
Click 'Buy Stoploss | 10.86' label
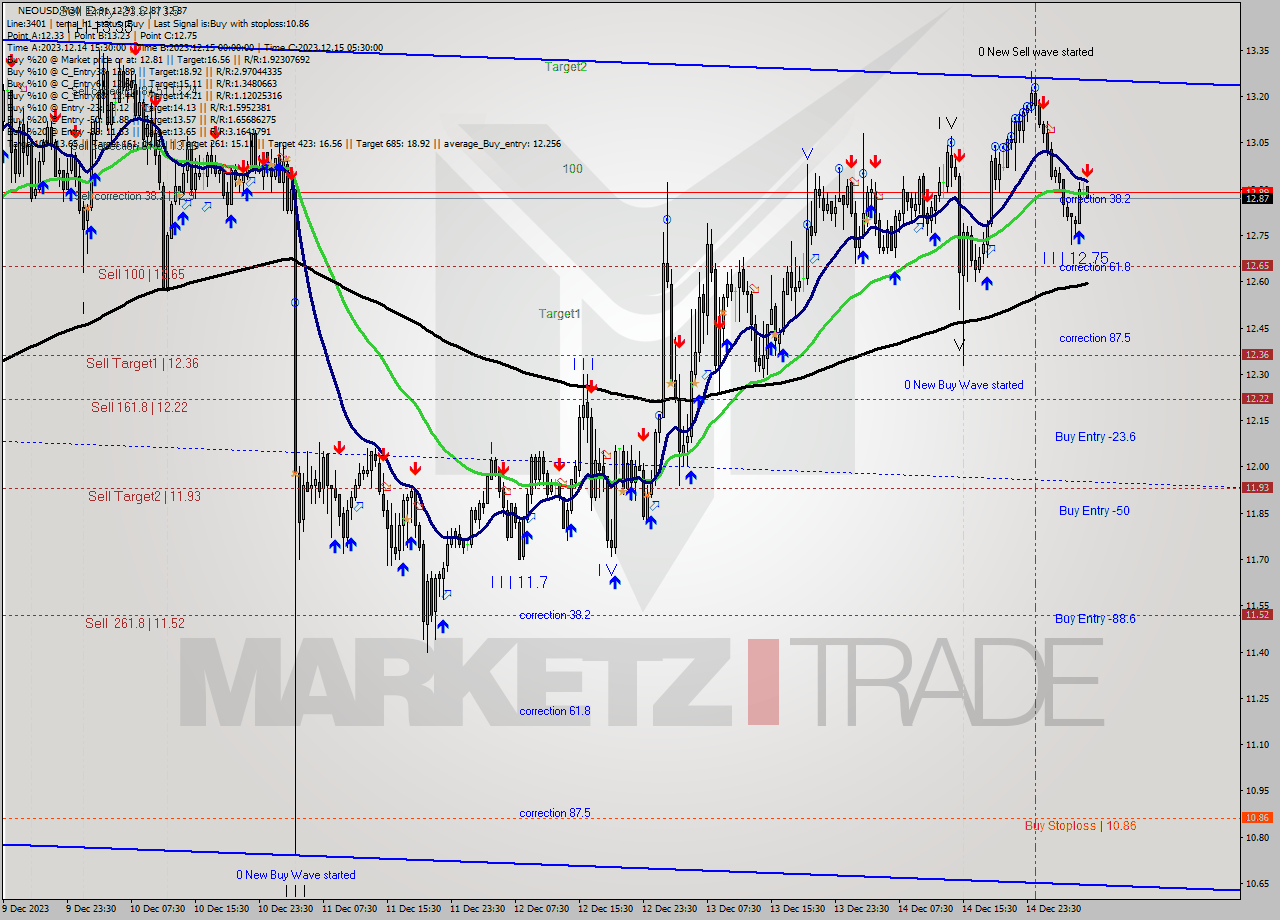click(1080, 826)
